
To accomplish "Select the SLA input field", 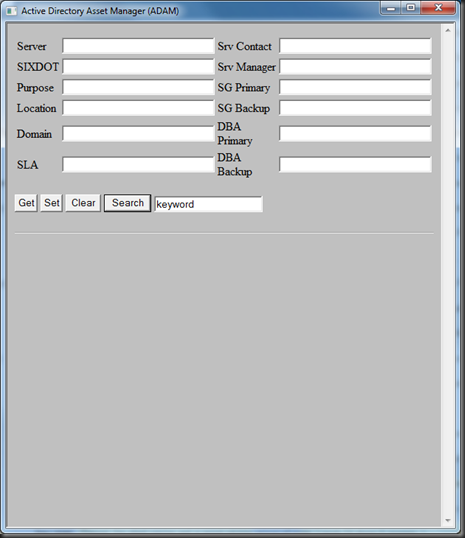I will pyautogui.click(x=138, y=164).
